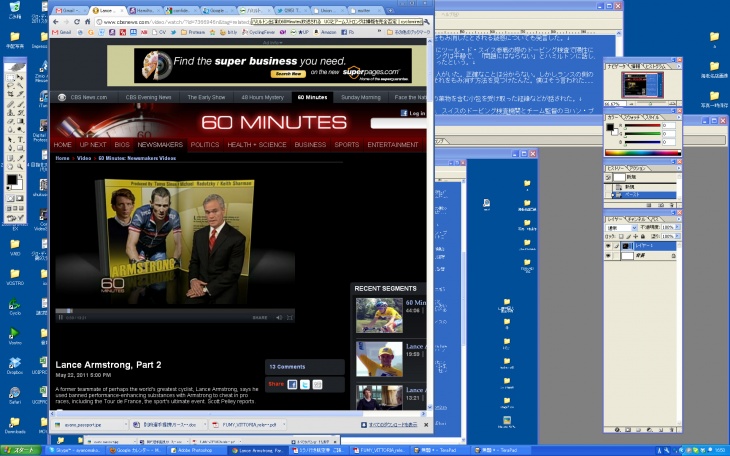Toggle visibility of the selected top layer
730x456 pixels.
coord(608,245)
